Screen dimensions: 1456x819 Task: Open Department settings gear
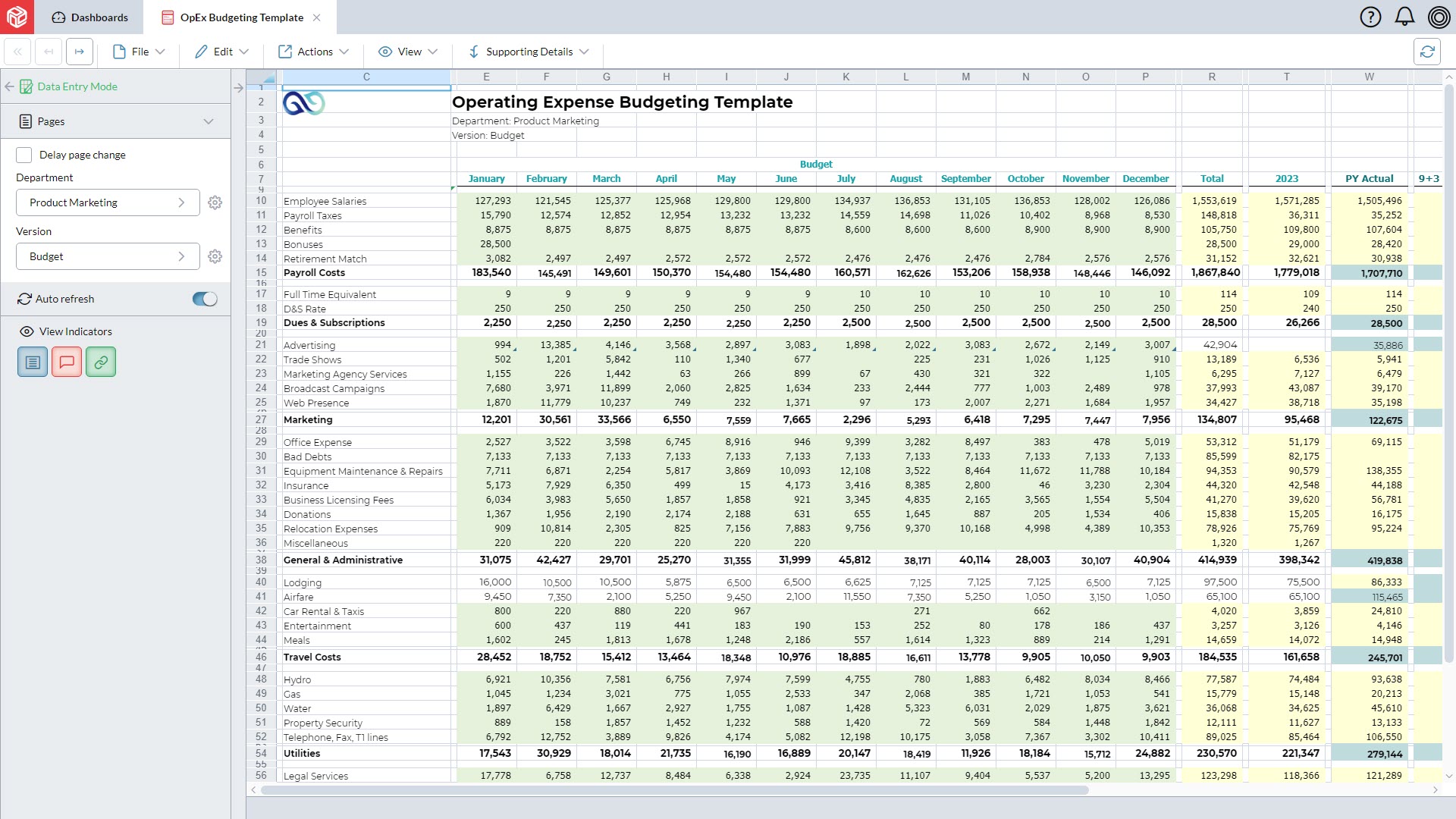click(x=215, y=202)
